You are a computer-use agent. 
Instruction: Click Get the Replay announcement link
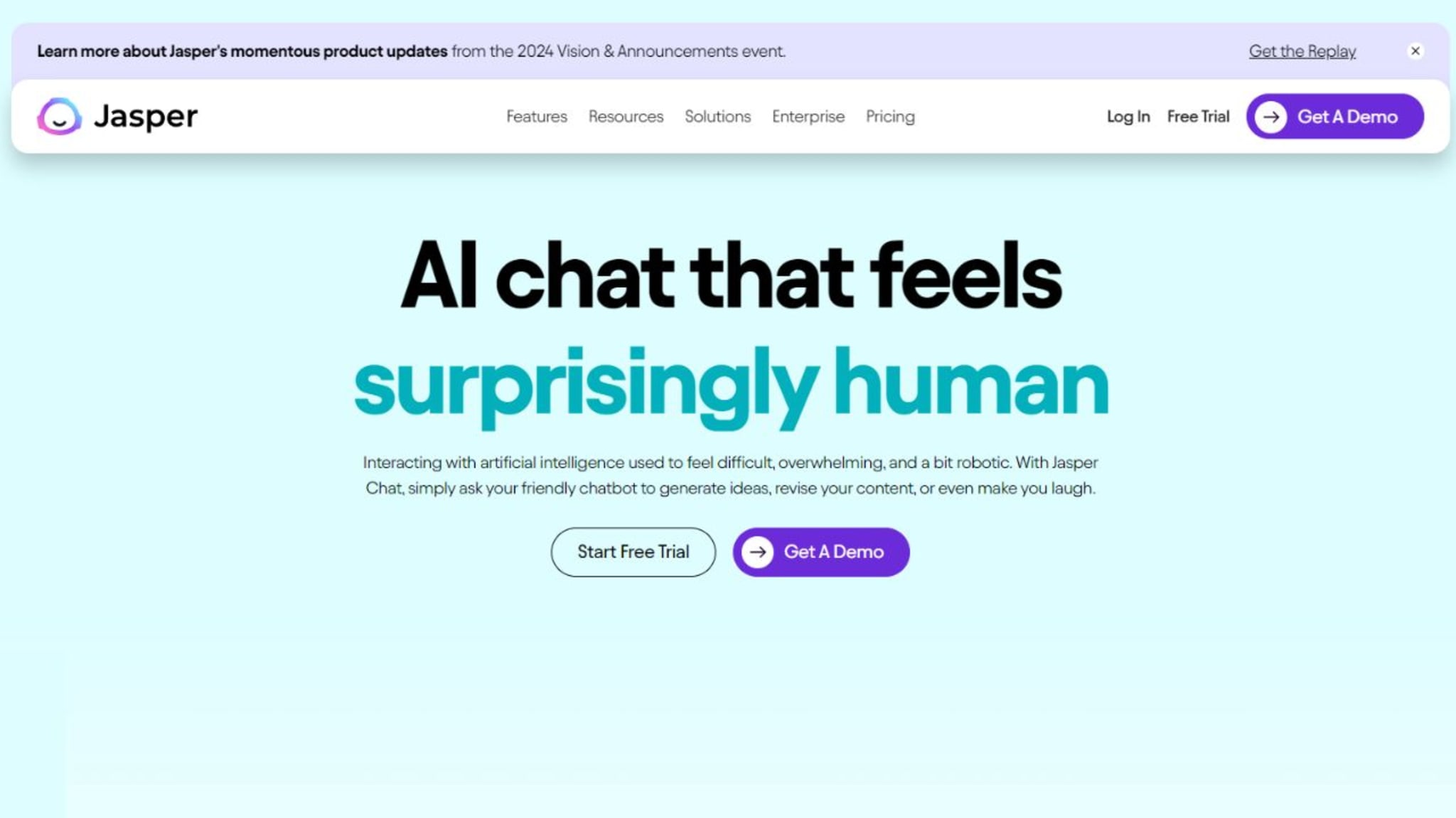[1302, 51]
